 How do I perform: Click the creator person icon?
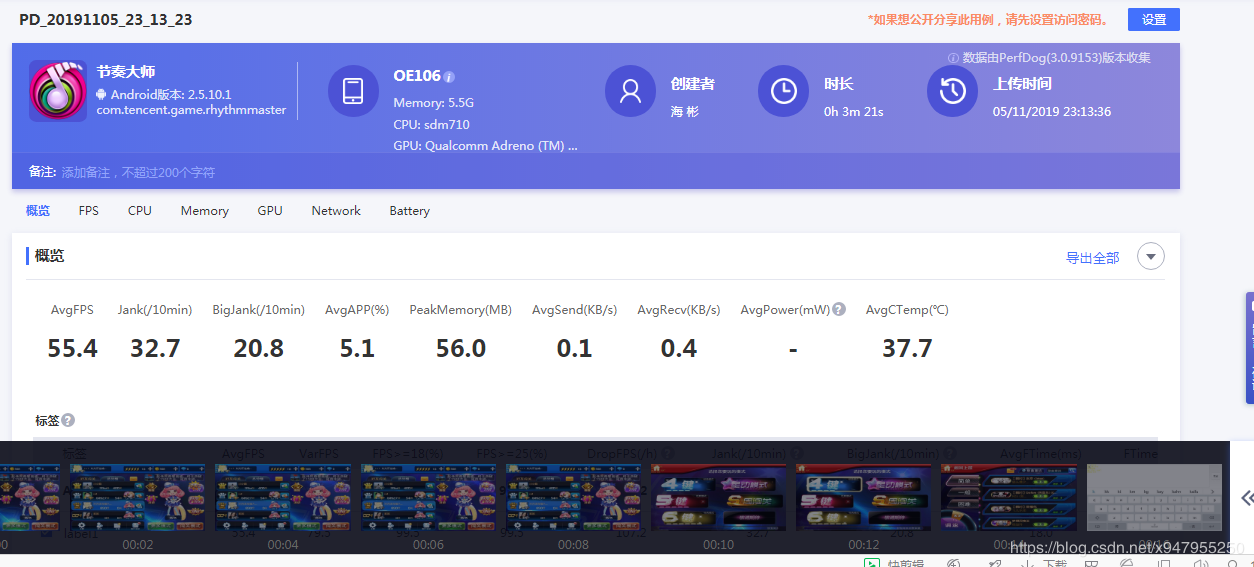click(630, 91)
